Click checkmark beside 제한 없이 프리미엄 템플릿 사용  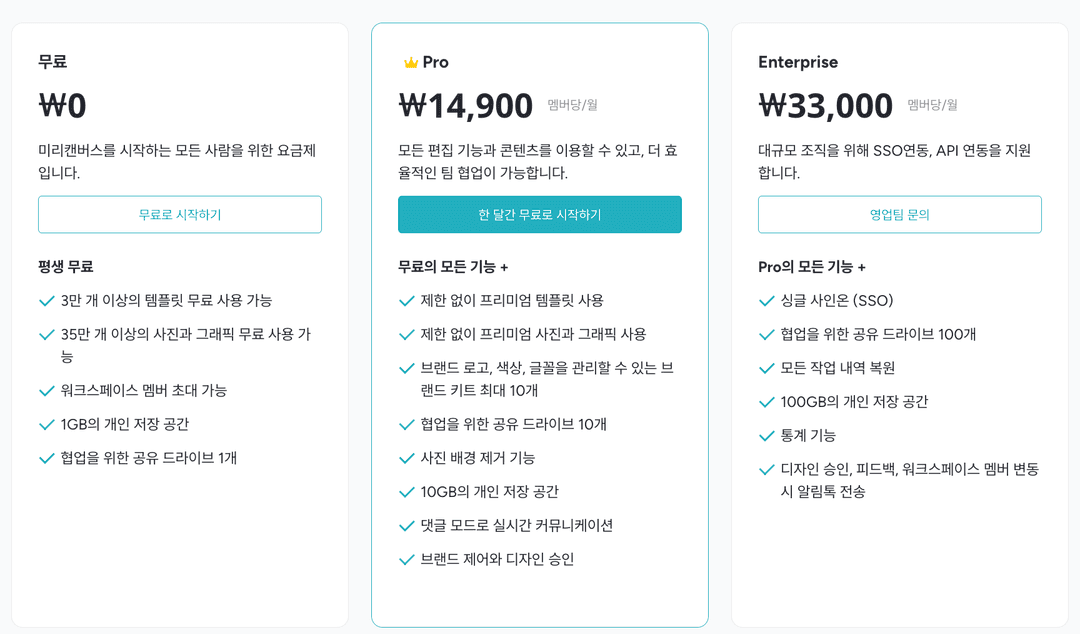click(406, 299)
